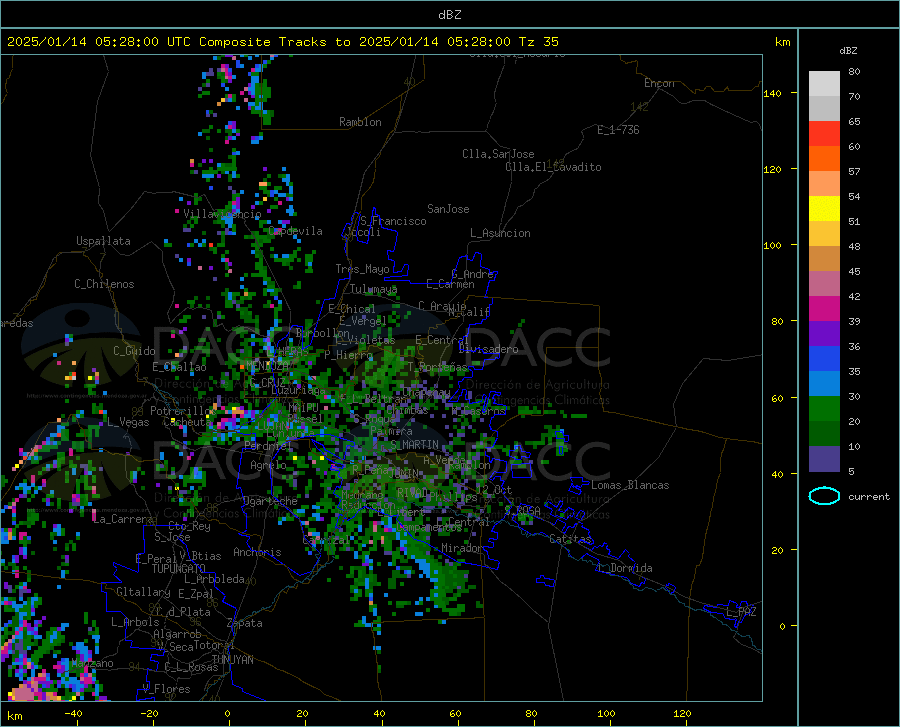This screenshot has height=727, width=900.
Task: Click the purple 5-10 dBZ legend swatch
Action: [824, 458]
